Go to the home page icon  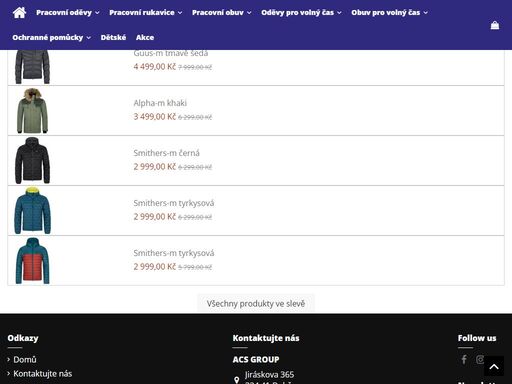click(x=19, y=13)
